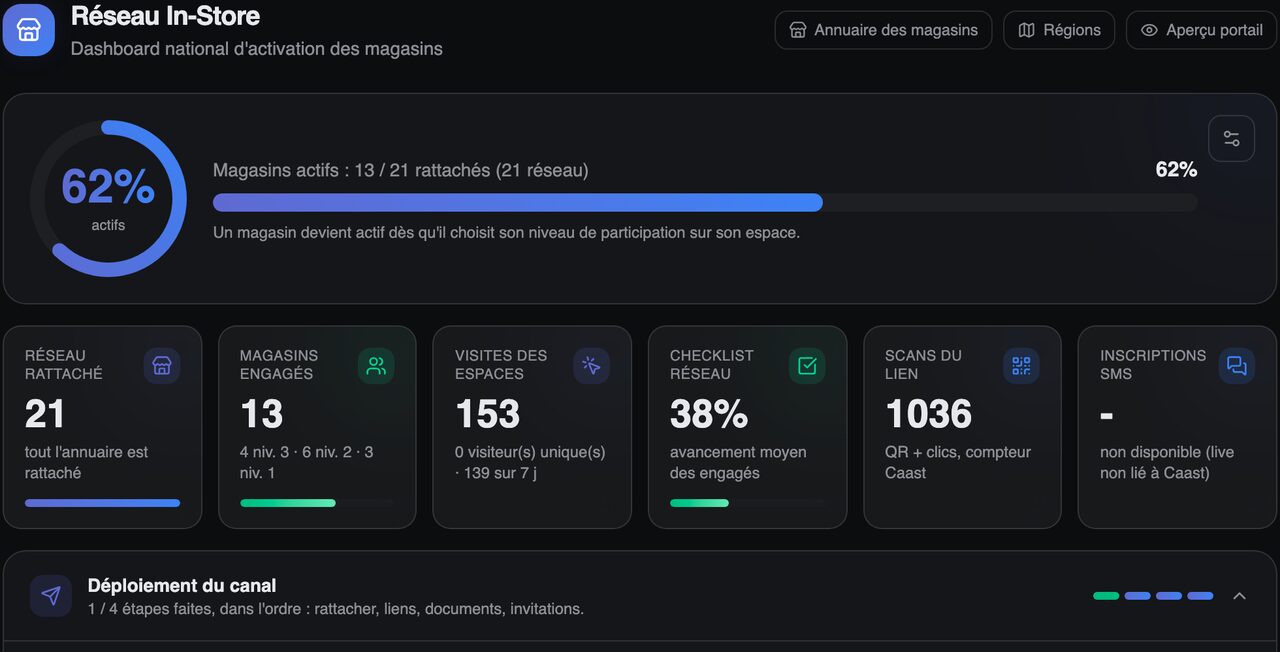1280x652 pixels.
Task: Click the Inscriptions SMS chat icon
Action: click(x=1237, y=366)
